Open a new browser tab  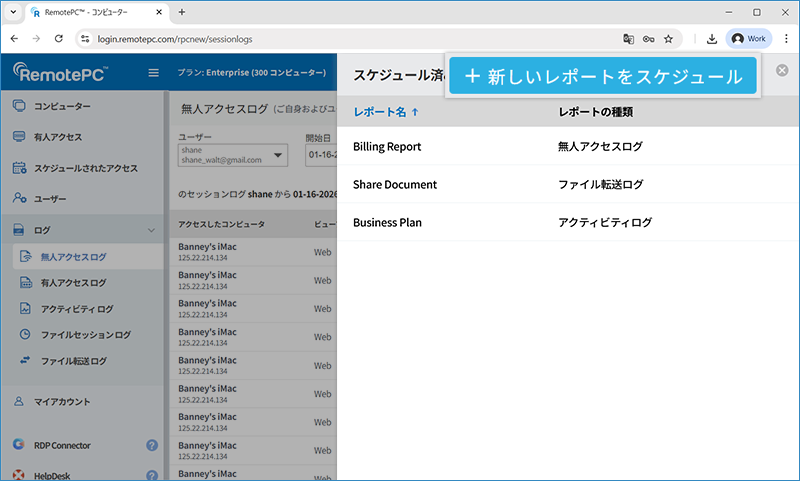[x=182, y=12]
